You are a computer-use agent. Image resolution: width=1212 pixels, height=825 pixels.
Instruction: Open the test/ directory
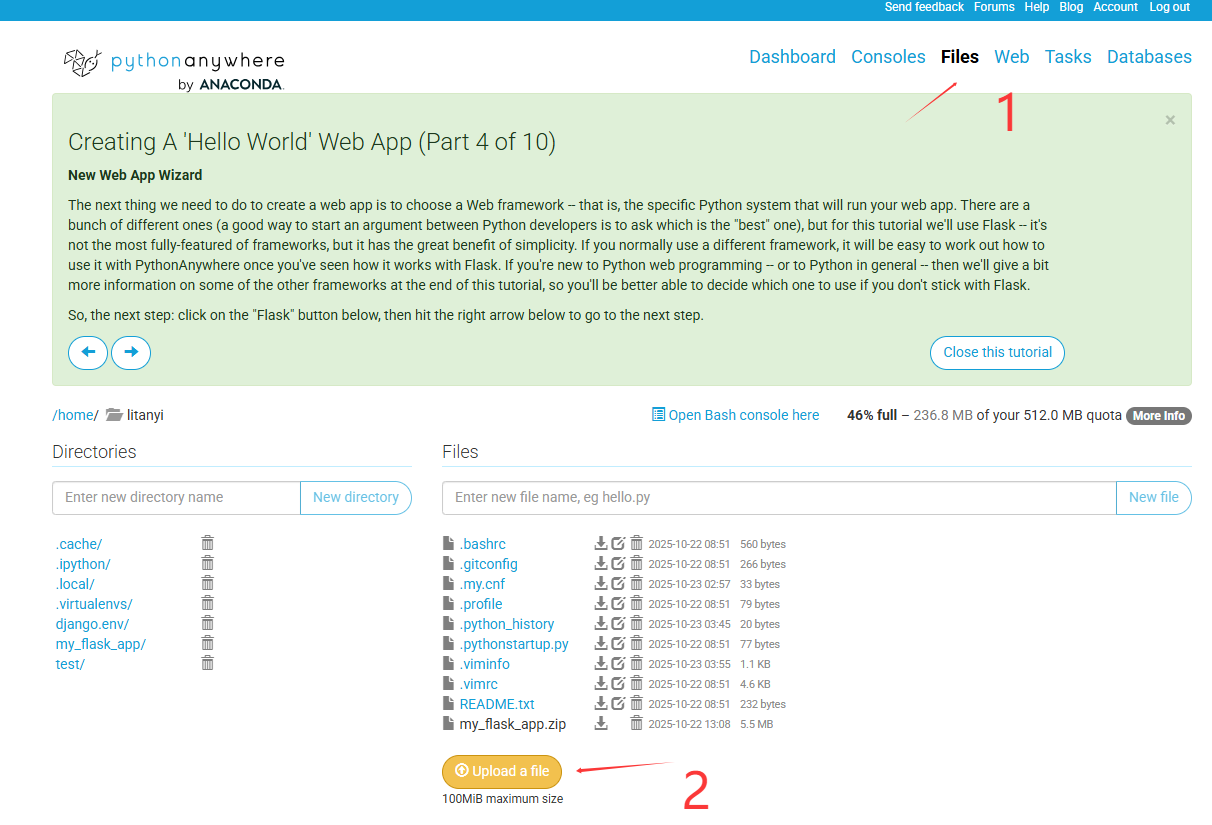[x=70, y=664]
